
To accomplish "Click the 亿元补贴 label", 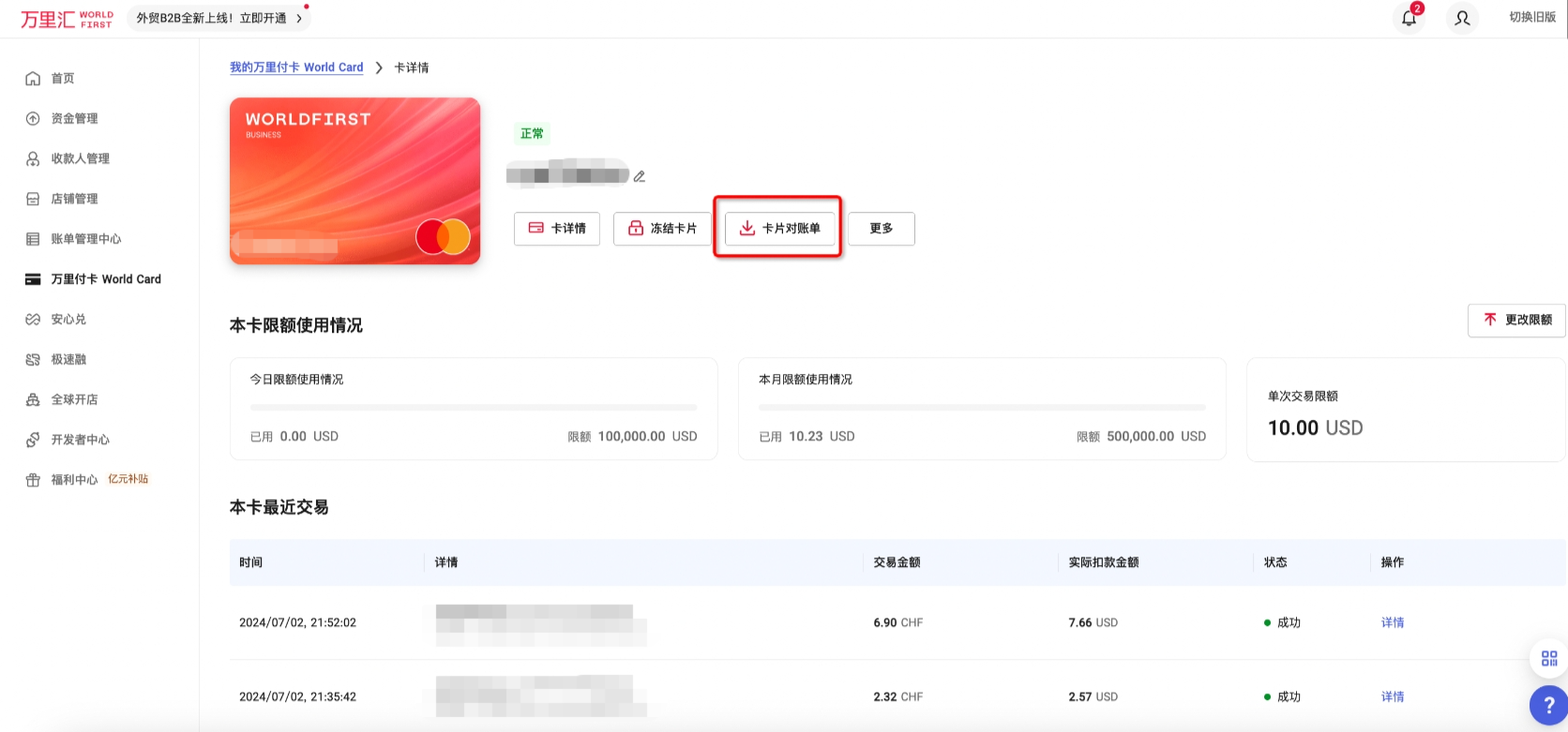I will (128, 479).
